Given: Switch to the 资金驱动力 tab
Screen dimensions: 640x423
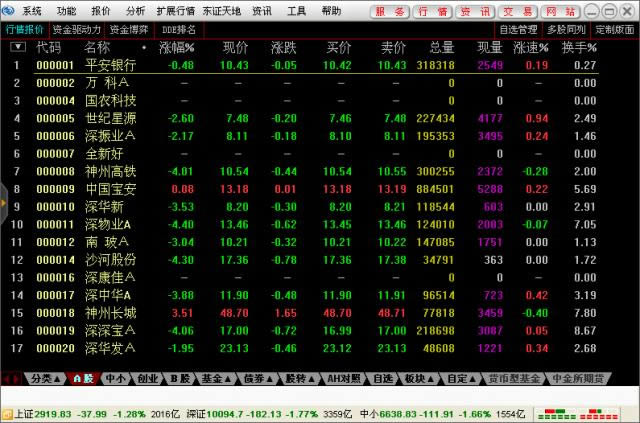Looking at the screenshot, I should click(x=76, y=29).
